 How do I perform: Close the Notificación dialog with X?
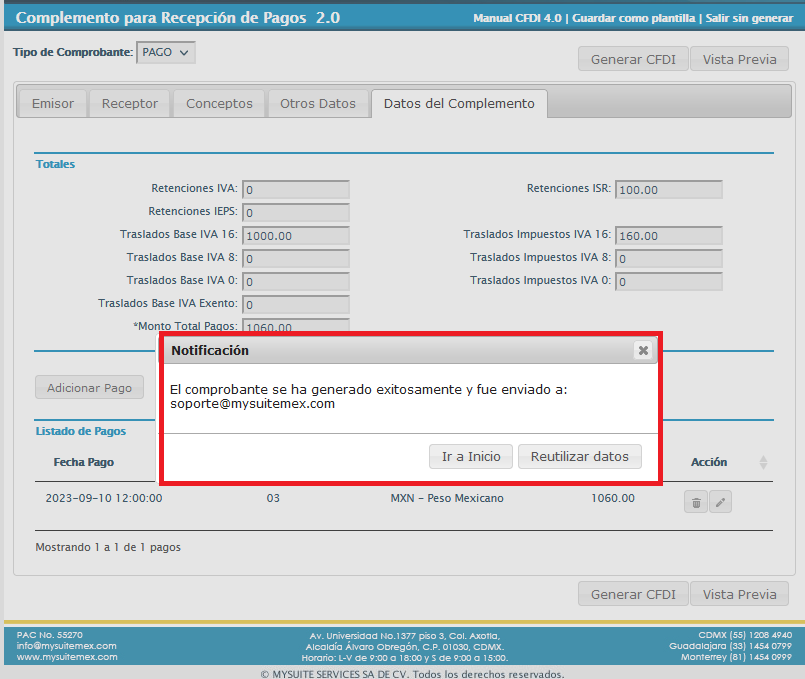click(x=643, y=350)
